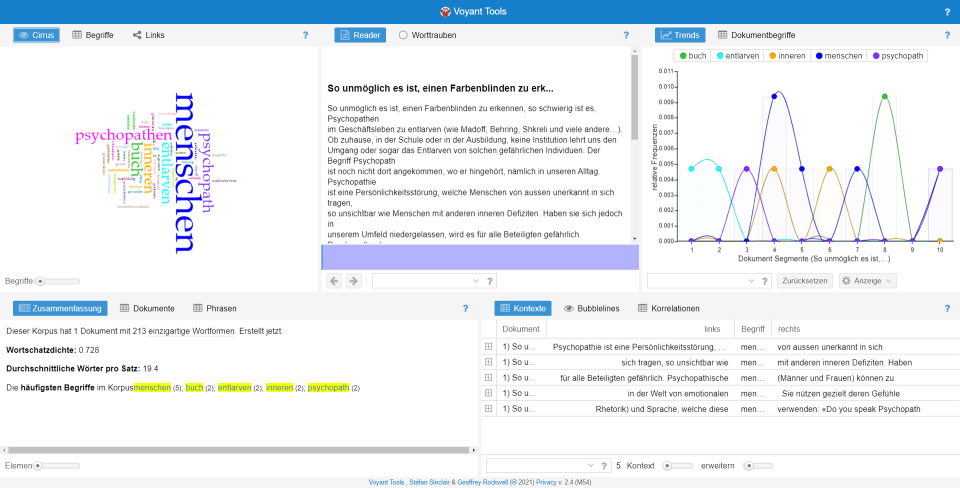This screenshot has width=960, height=488.
Task: Open the Kontexte term search dropdown
Action: coord(590,466)
